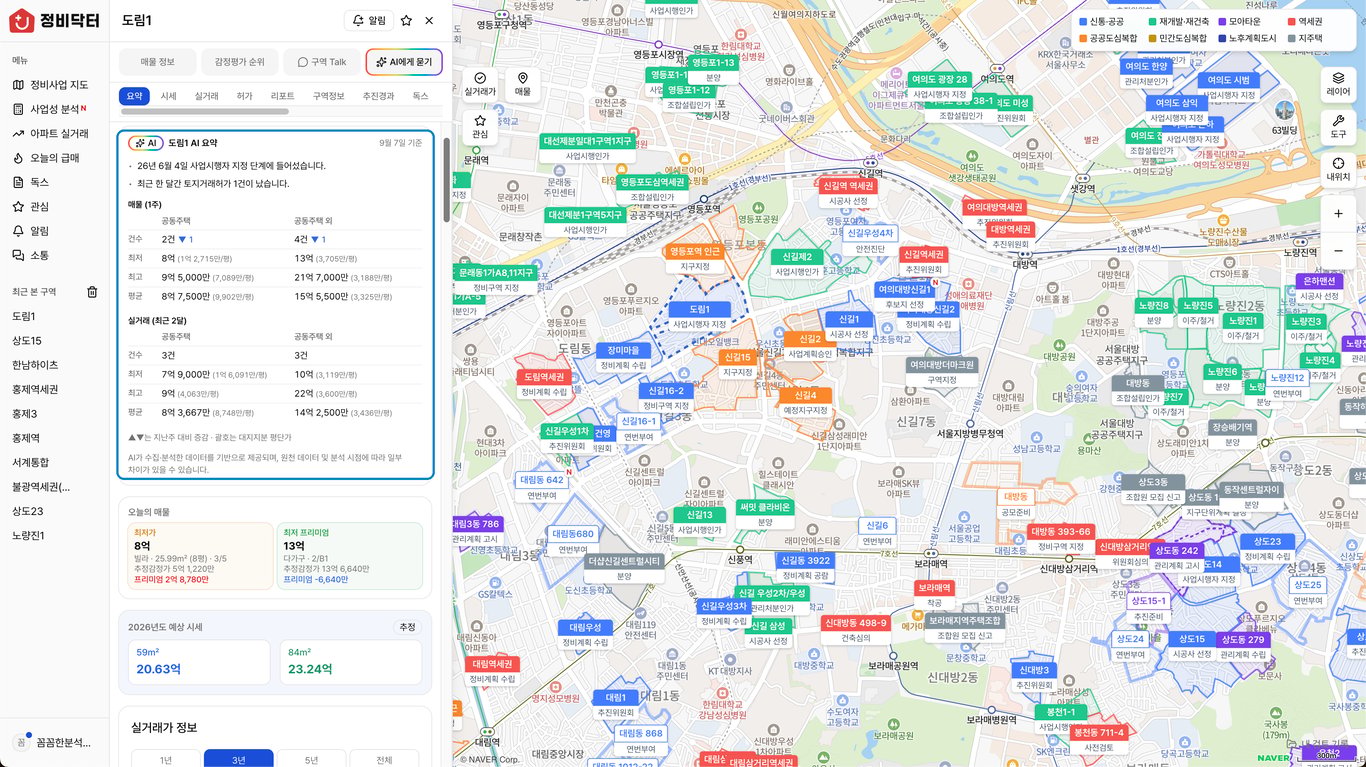Open the 도구 wrench tool button
Viewport: 1366px width, 767px height.
click(1338, 126)
